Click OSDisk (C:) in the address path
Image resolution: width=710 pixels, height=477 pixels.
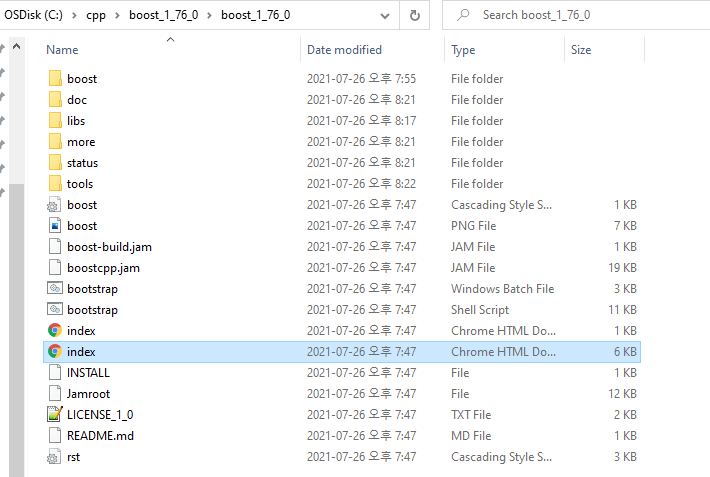34,15
